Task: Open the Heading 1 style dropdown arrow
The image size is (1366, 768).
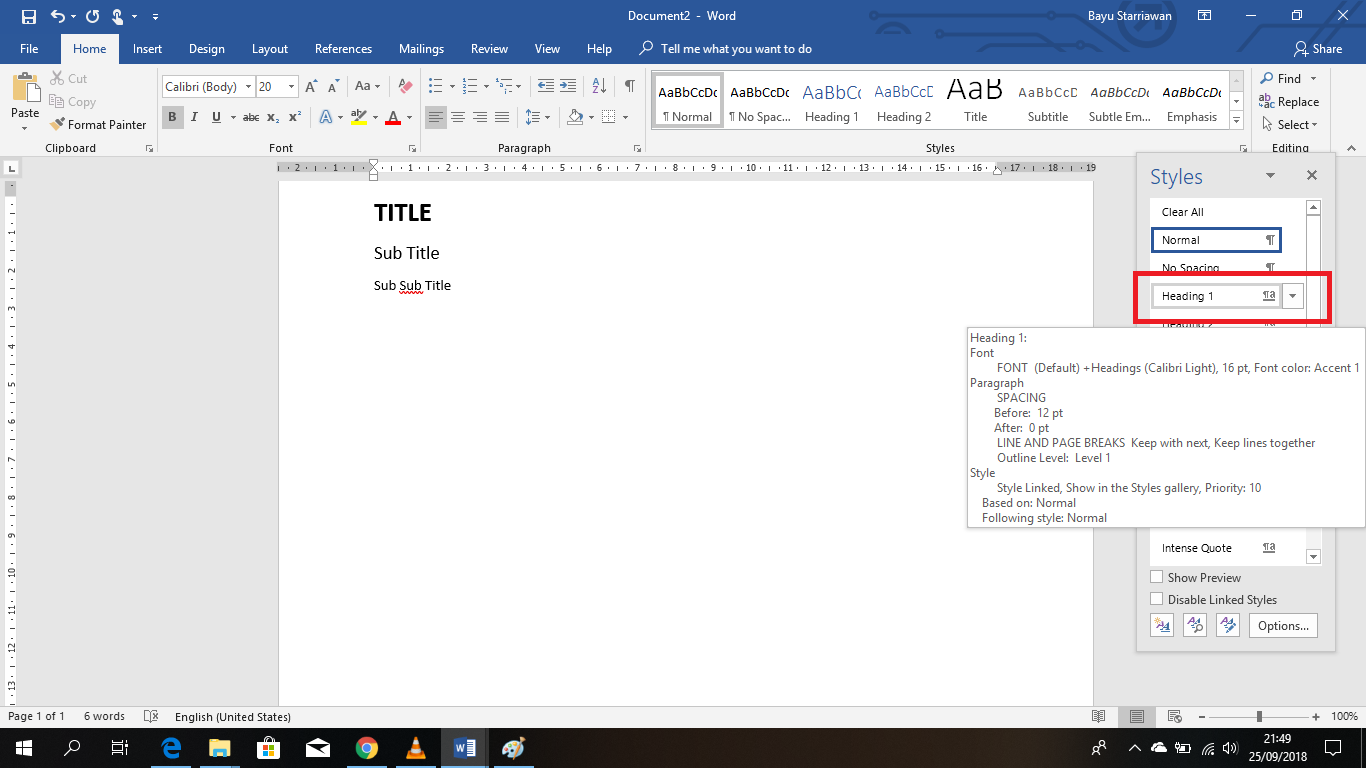Action: click(x=1293, y=295)
